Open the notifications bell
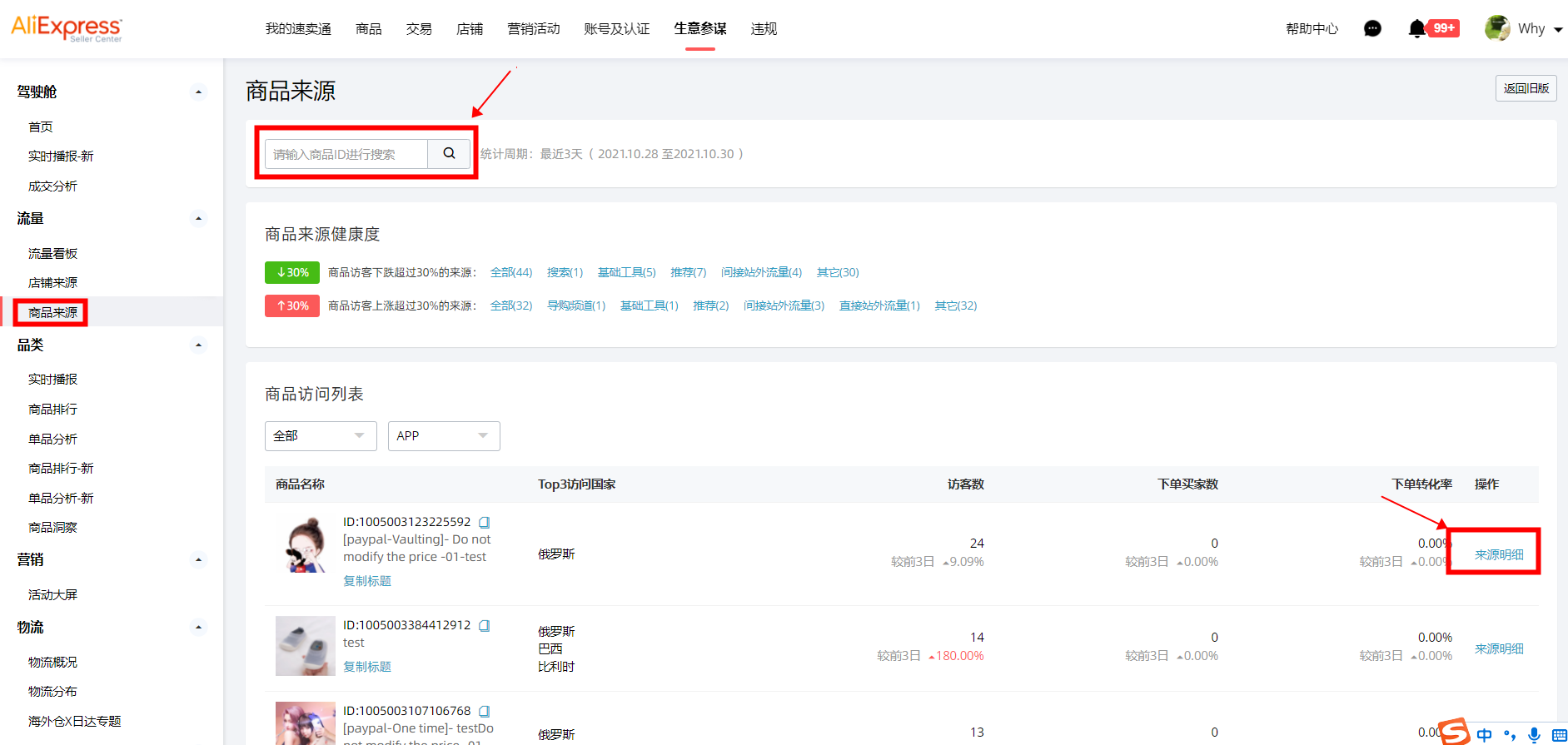The width and height of the screenshot is (1568, 745). tap(1416, 29)
